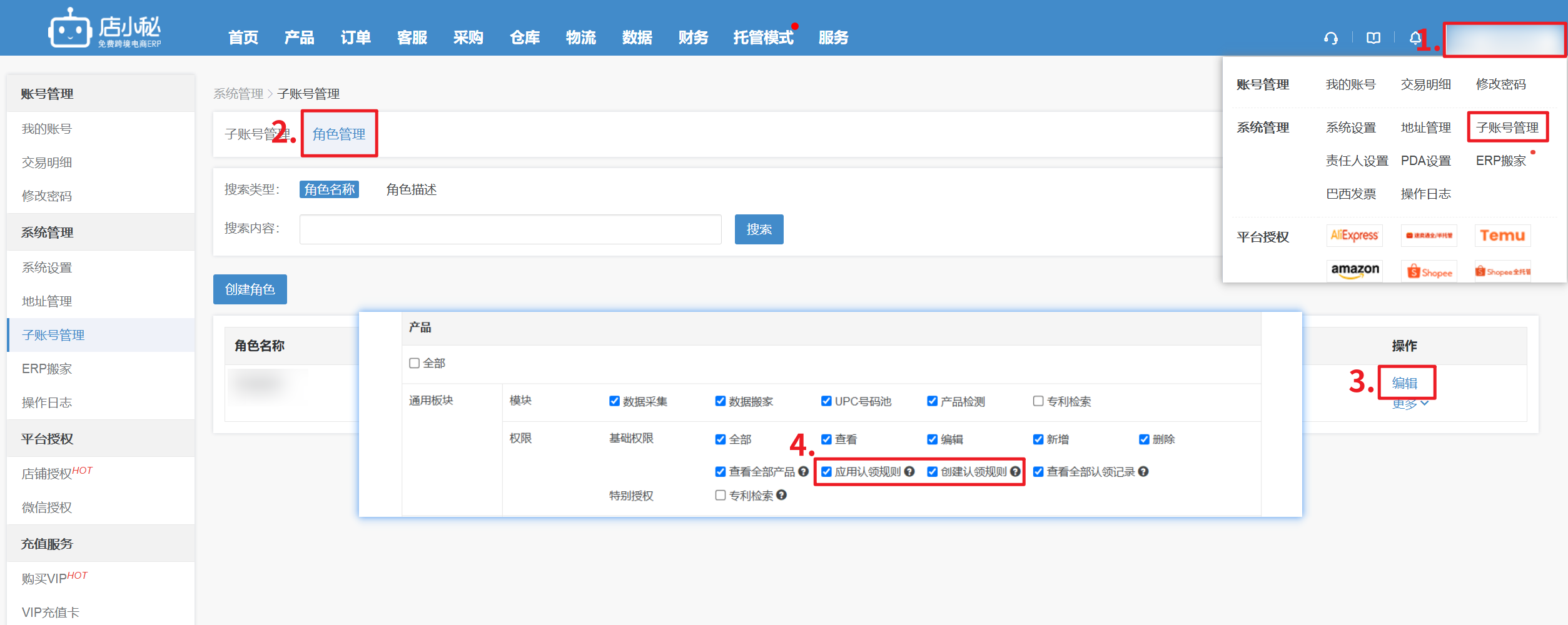Enable the 专利检索 module checkbox
The image size is (1568, 625).
(1038, 401)
